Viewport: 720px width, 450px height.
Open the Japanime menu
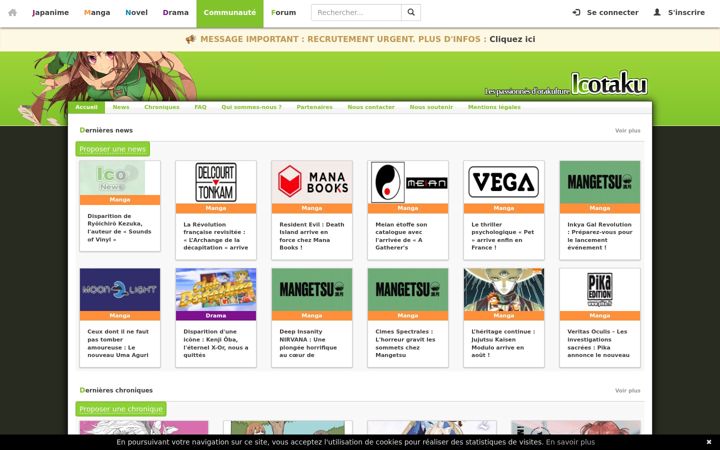(x=51, y=12)
